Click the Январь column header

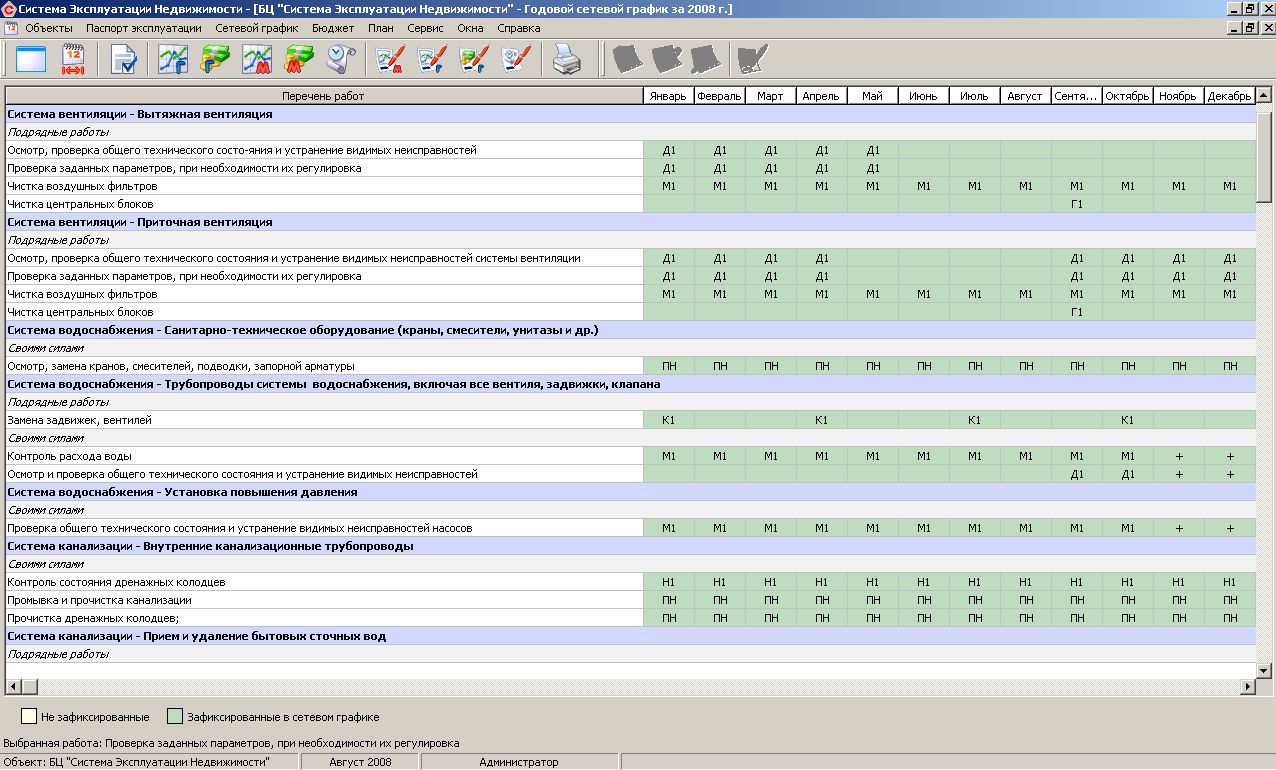coord(669,96)
